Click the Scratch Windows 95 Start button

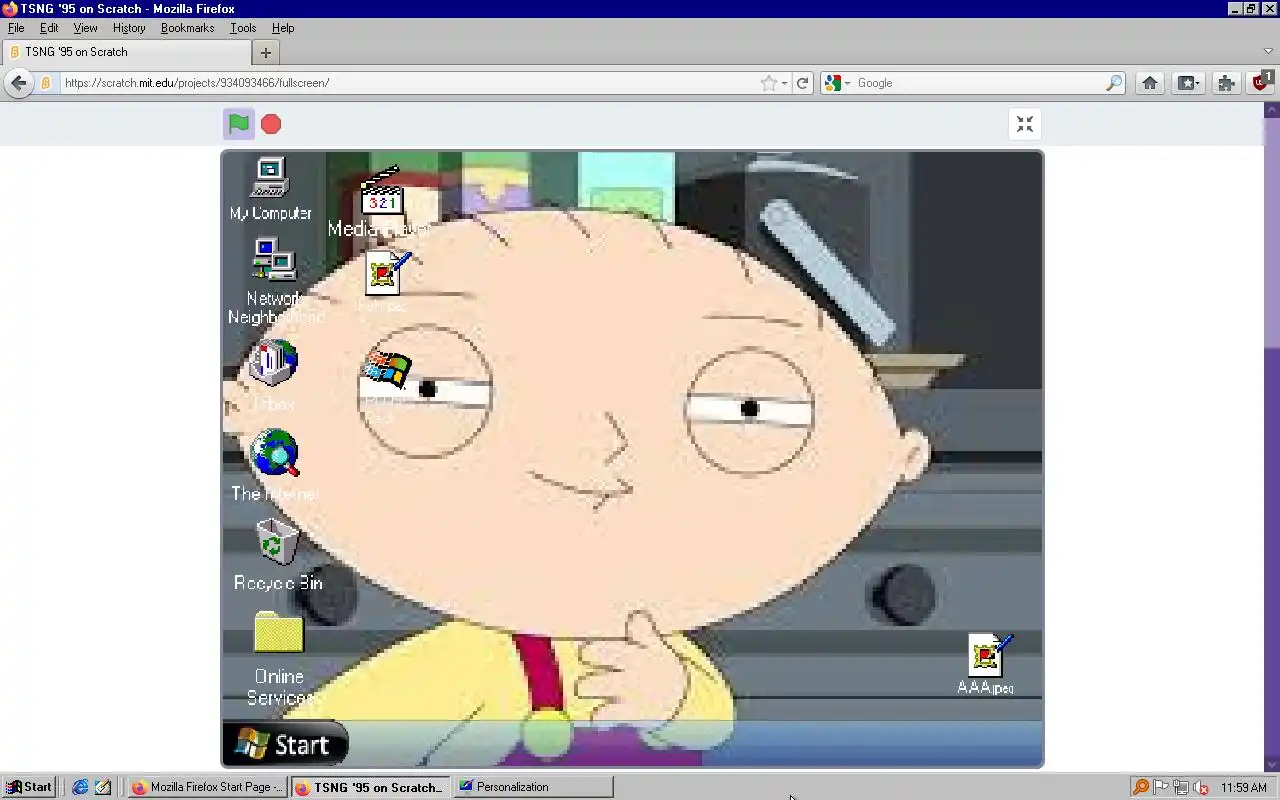[x=286, y=744]
